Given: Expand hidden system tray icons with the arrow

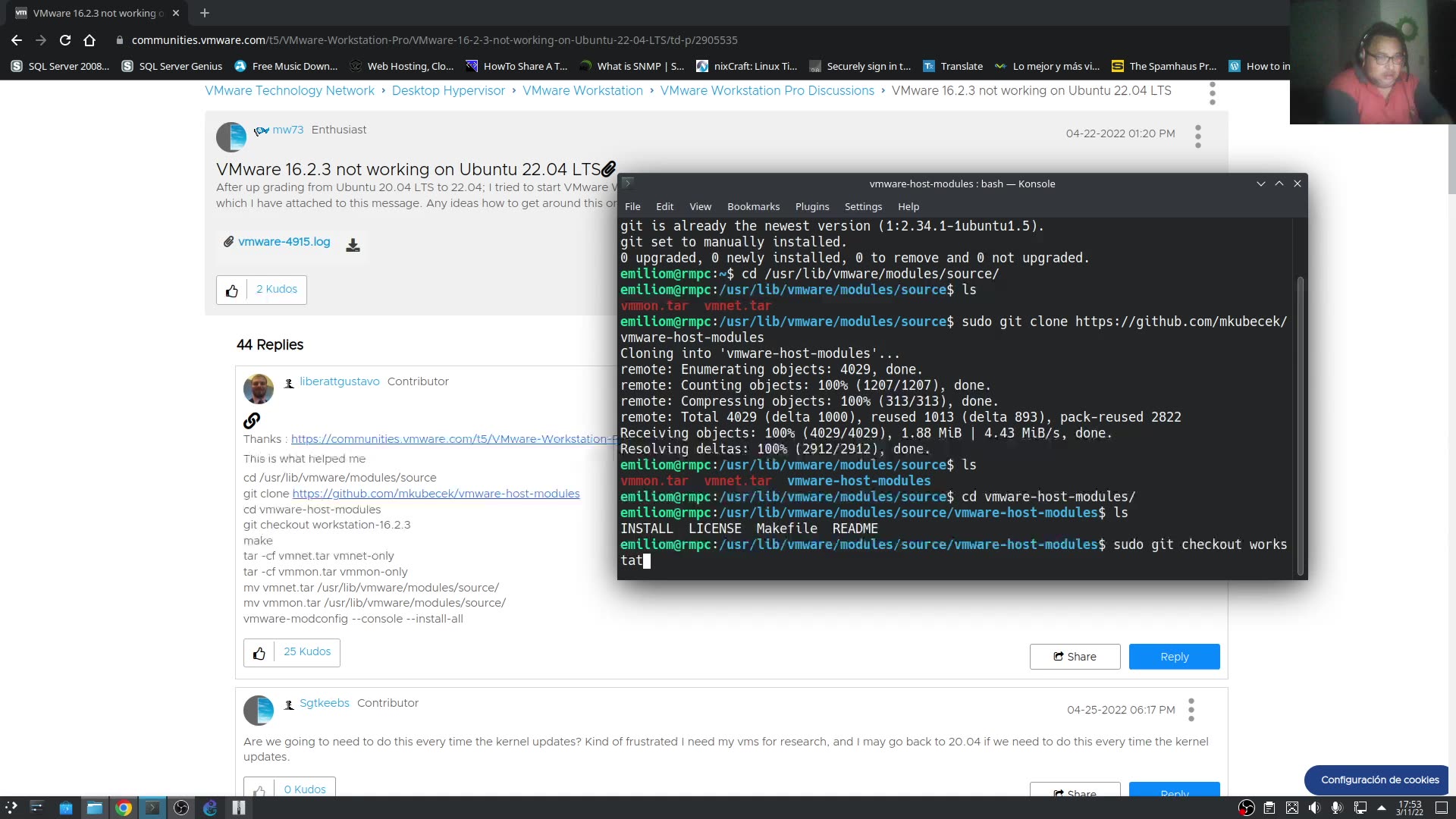Looking at the screenshot, I should 1382,808.
